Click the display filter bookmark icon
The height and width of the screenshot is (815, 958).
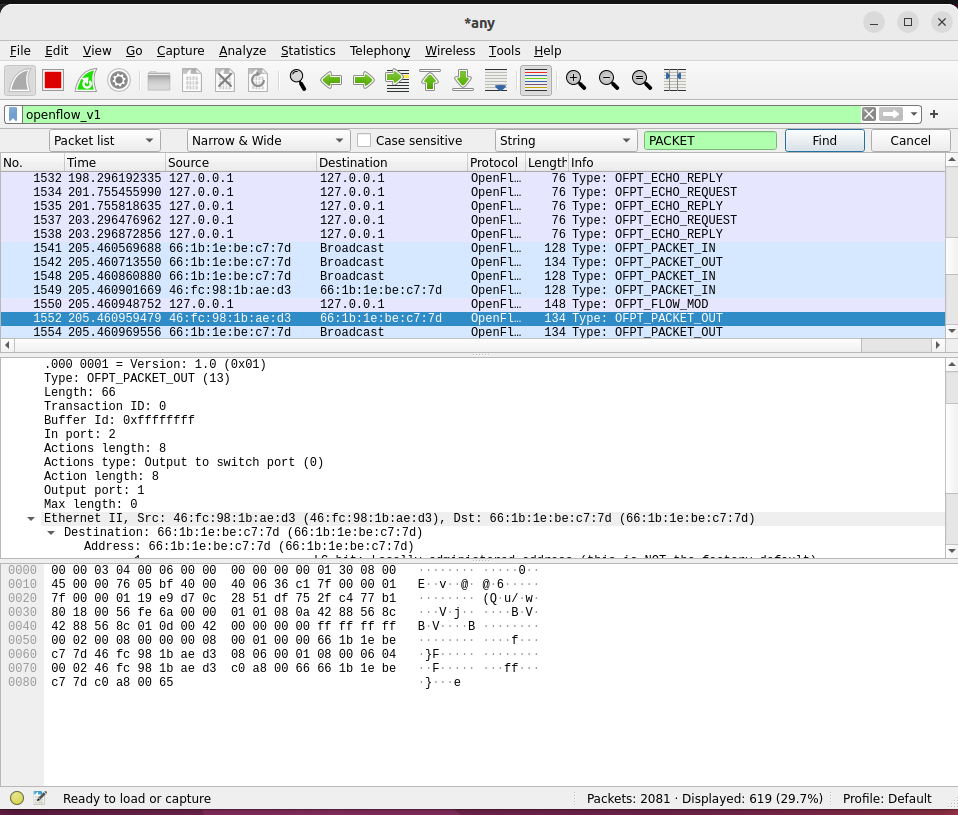(x=13, y=114)
